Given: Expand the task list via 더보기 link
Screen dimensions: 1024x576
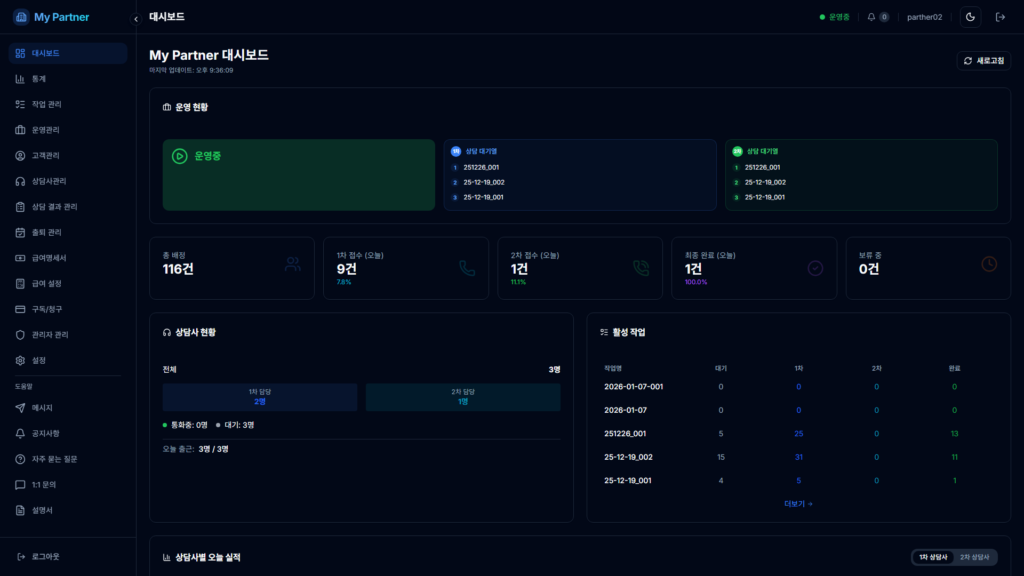Looking at the screenshot, I should (798, 504).
